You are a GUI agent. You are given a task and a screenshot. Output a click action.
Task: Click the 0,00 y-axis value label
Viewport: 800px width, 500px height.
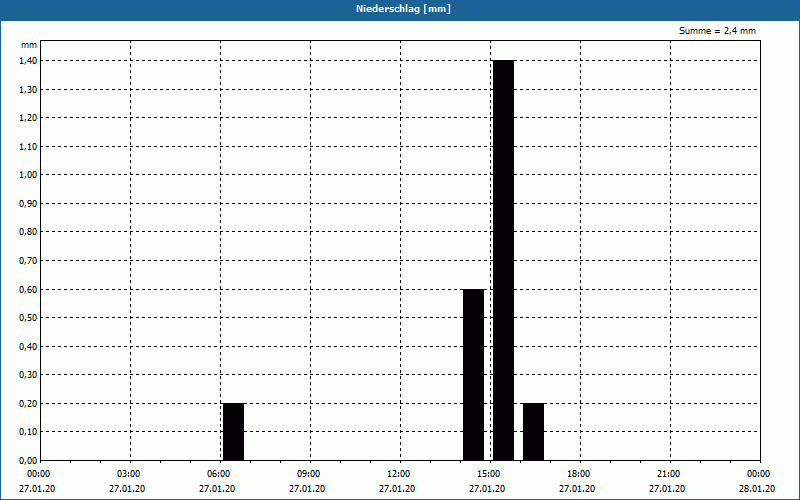(x=28, y=461)
